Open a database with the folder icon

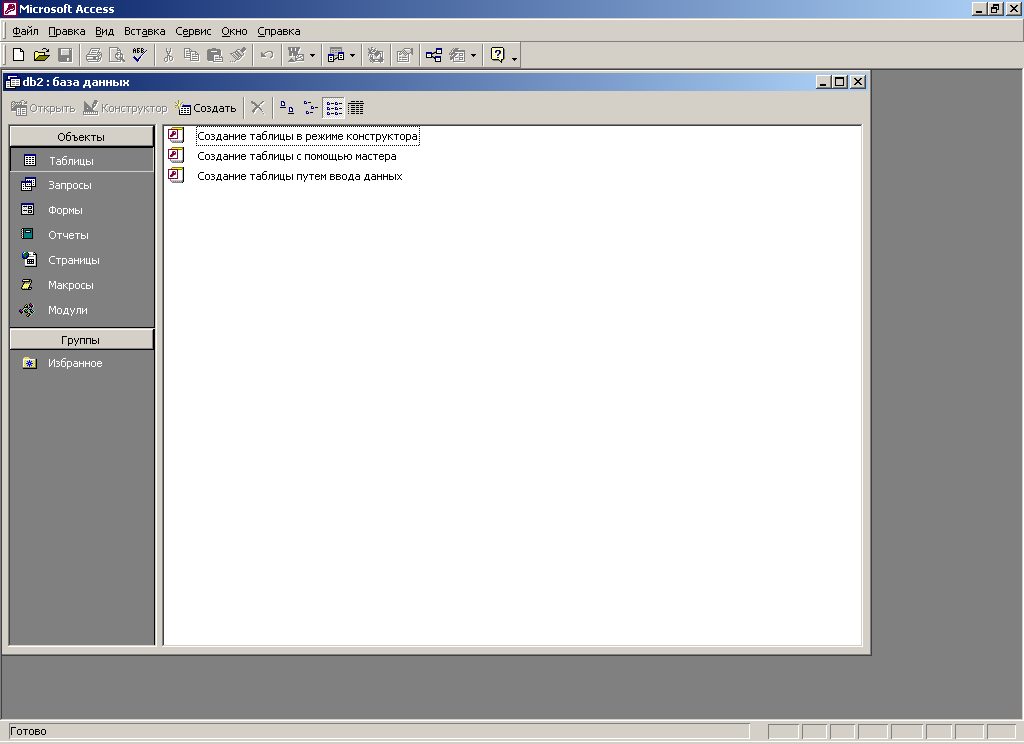pos(42,56)
